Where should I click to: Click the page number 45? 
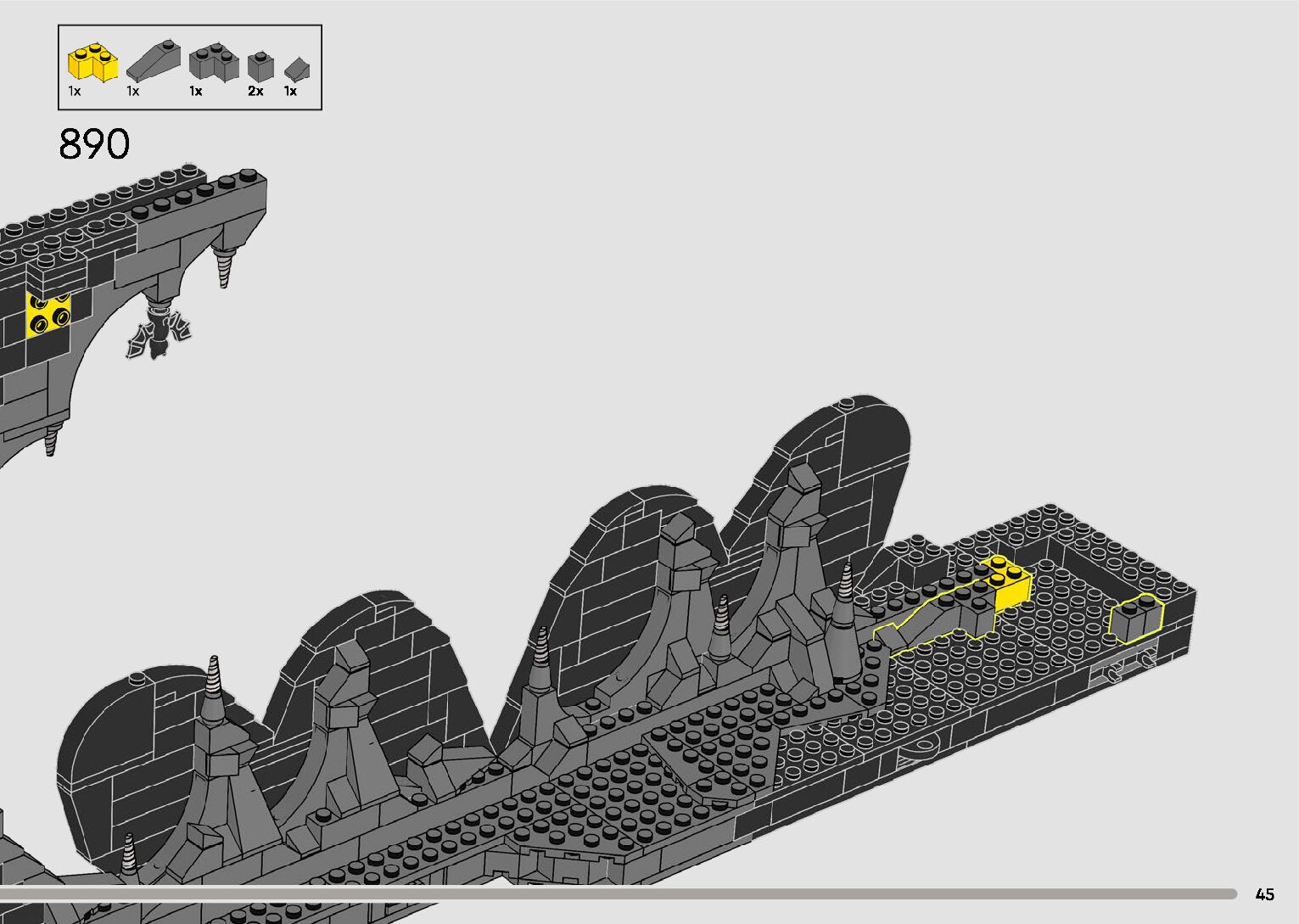click(x=1264, y=894)
